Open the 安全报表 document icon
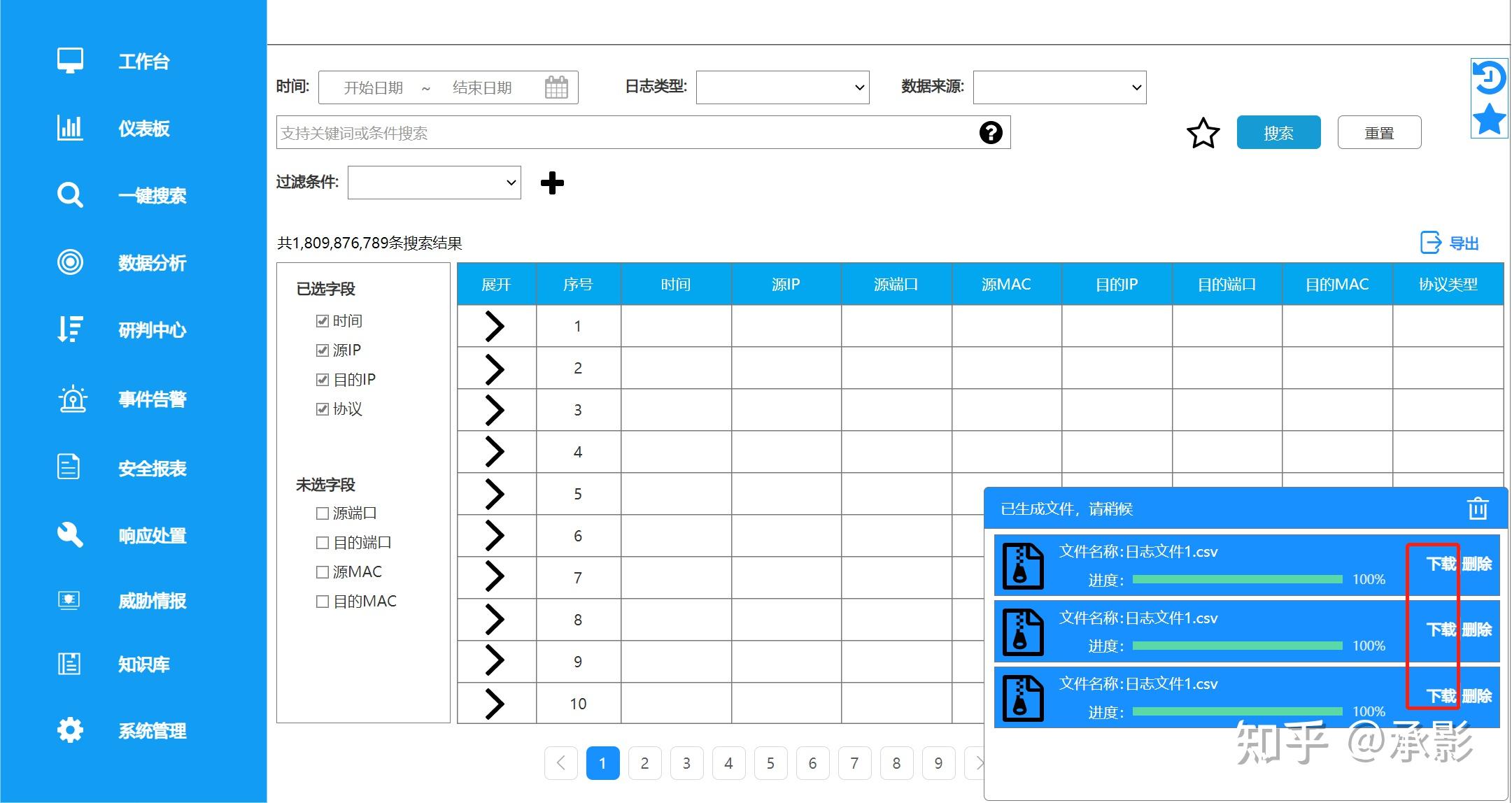Viewport: 1512px width, 803px height. (69, 467)
